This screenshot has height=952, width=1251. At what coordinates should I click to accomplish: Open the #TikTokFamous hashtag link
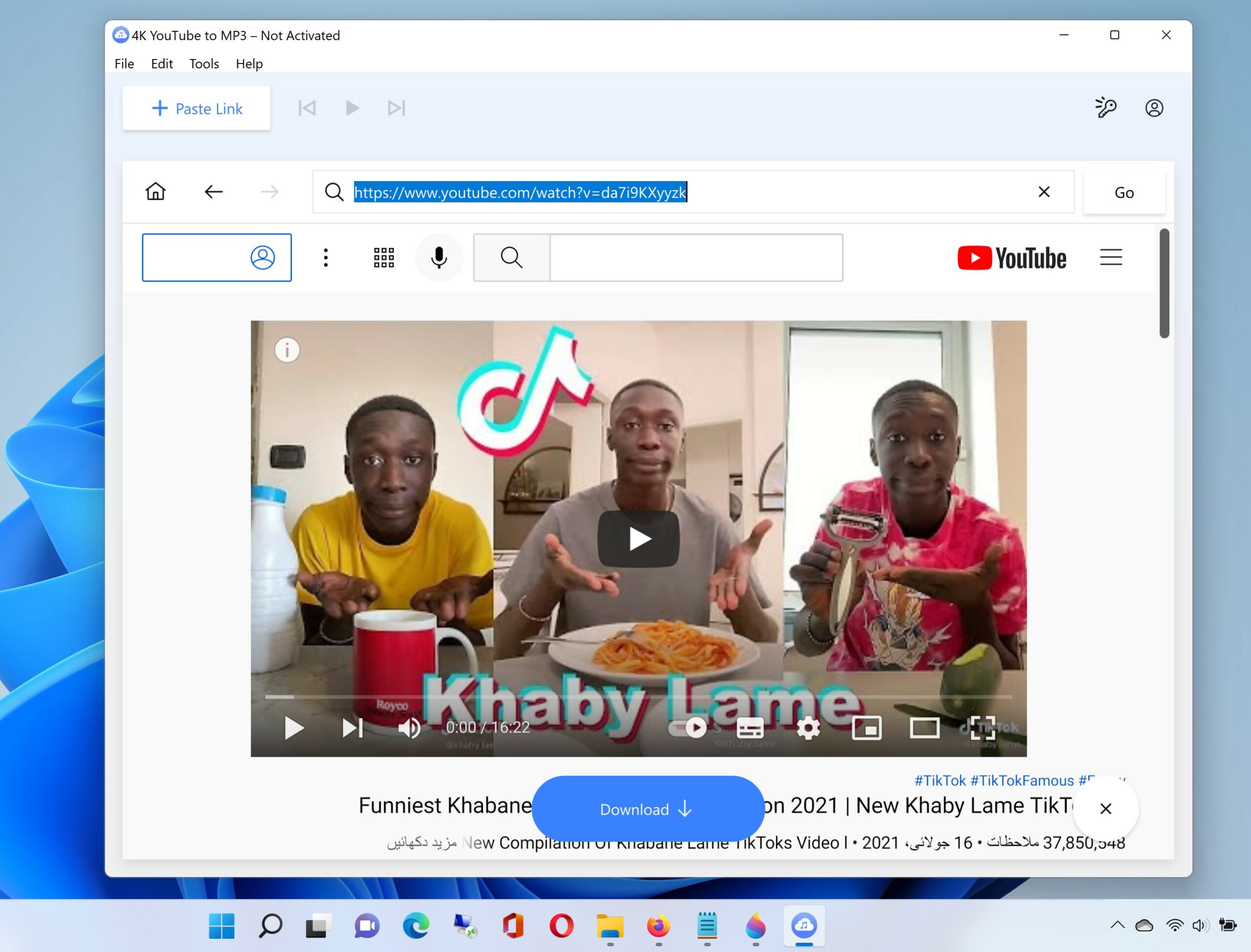(x=1022, y=780)
